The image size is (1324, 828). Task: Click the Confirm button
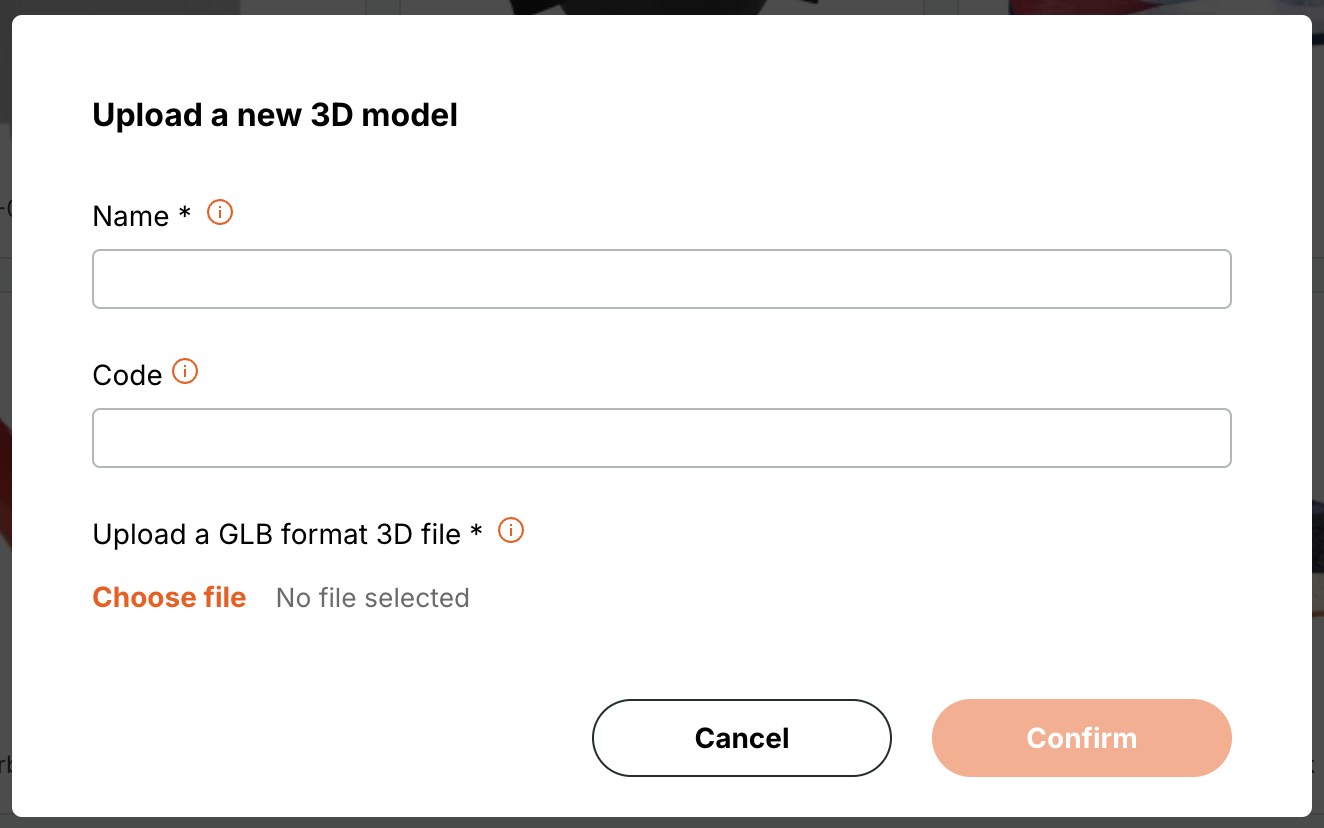click(1081, 738)
